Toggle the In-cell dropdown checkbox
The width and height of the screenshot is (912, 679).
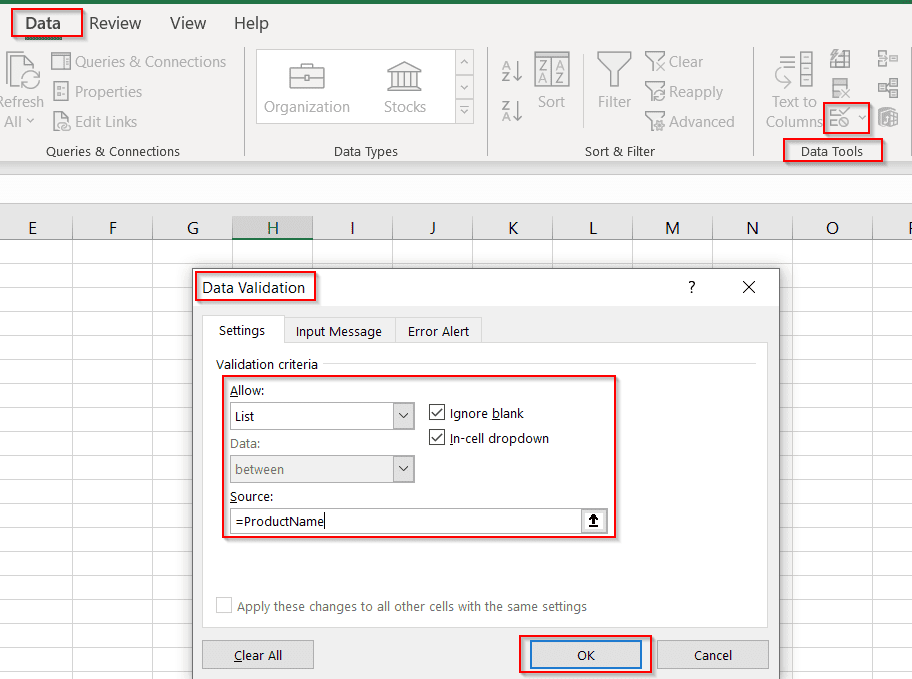point(437,437)
